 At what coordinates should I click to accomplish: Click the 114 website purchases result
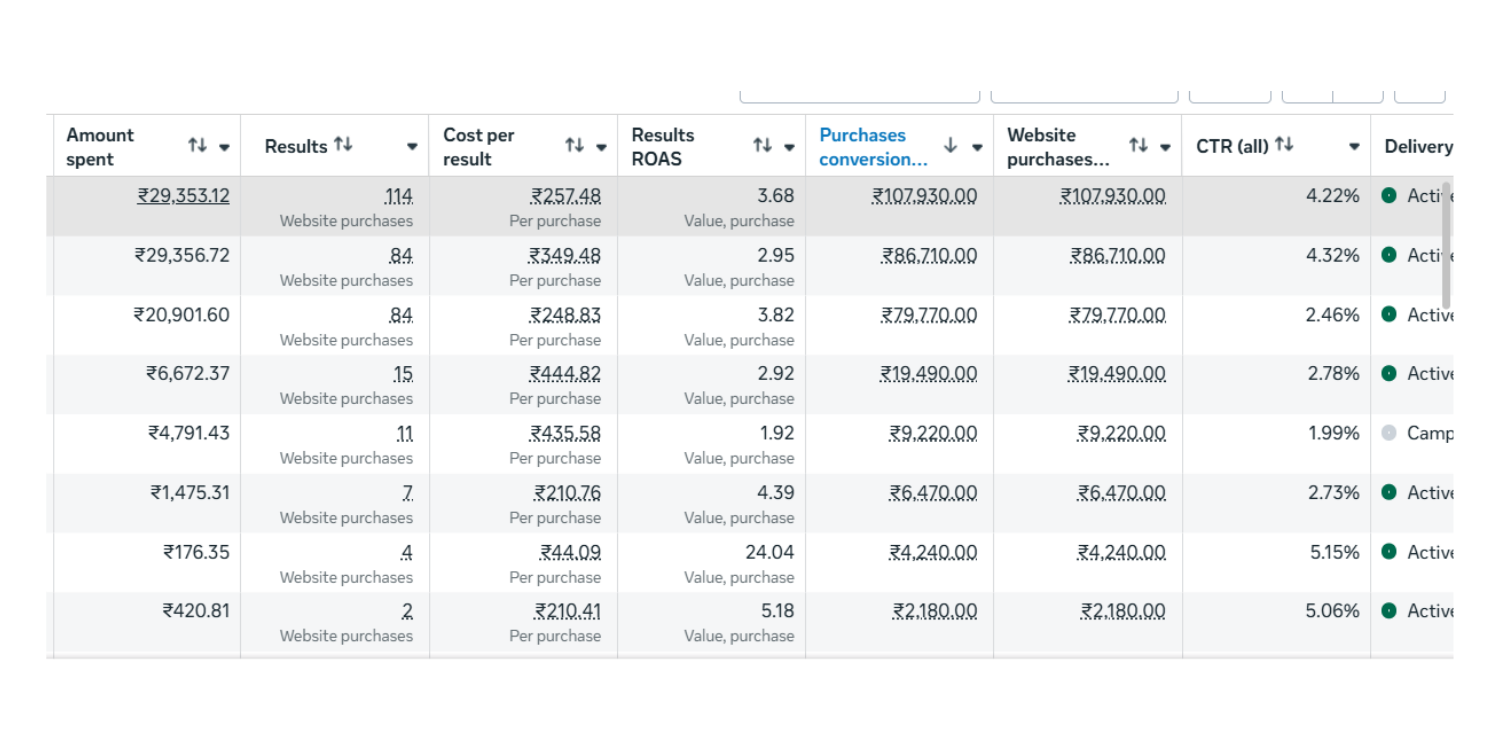tap(398, 196)
